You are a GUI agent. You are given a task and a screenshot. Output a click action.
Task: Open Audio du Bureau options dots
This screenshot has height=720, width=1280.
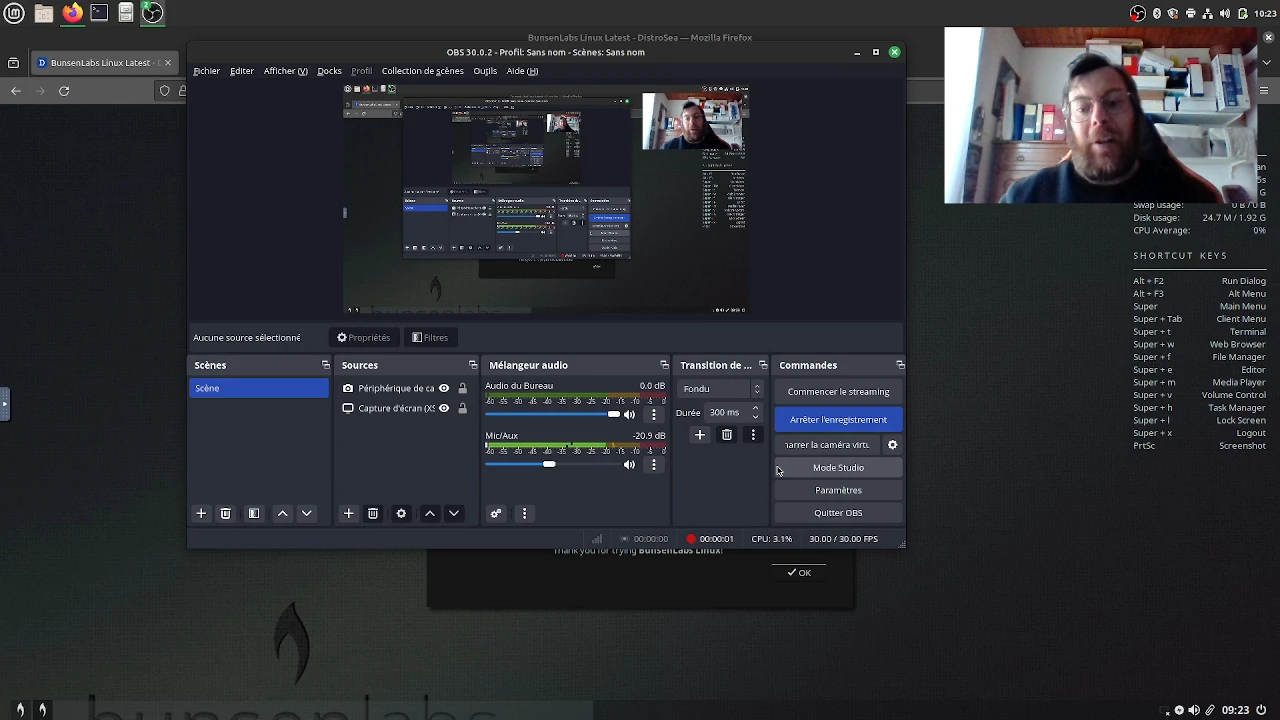[654, 414]
